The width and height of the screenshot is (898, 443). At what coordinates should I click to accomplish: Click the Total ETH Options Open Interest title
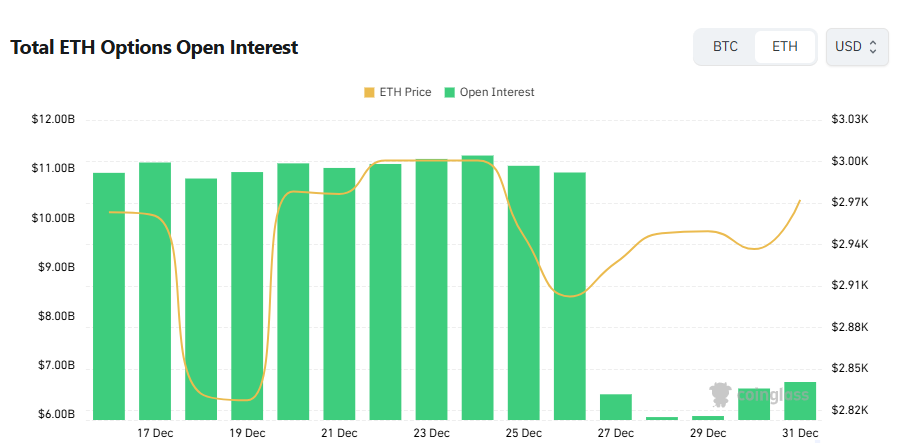154,47
